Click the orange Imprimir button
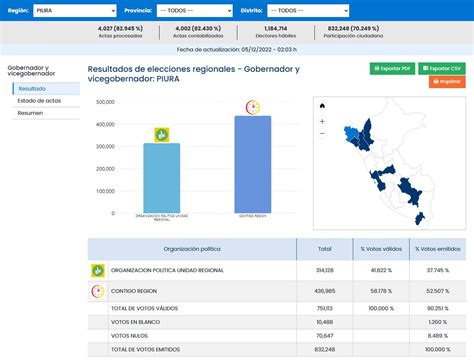Screen dimensions: 474x363 click(447, 82)
